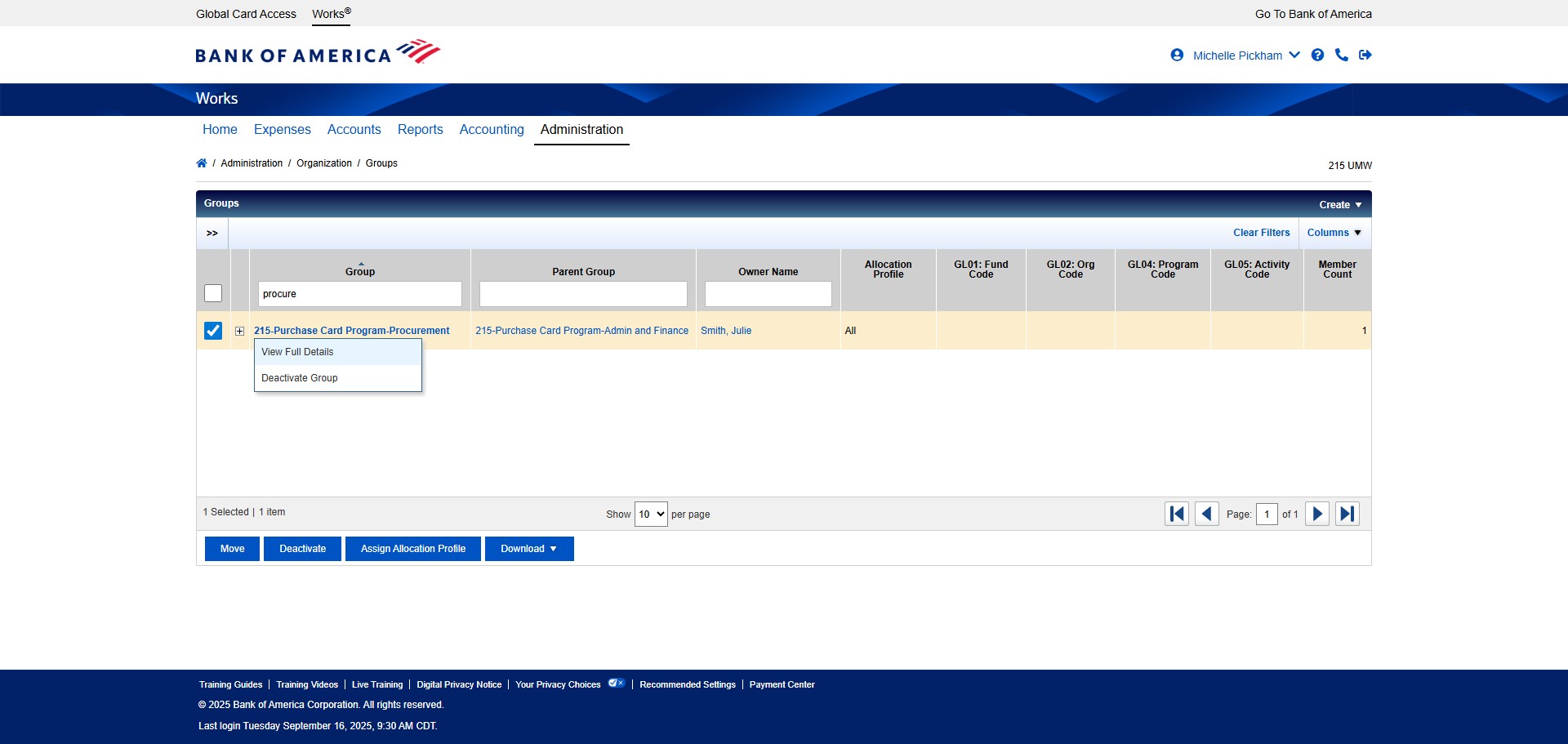Expand the procurement group row with the plus icon

[x=238, y=331]
